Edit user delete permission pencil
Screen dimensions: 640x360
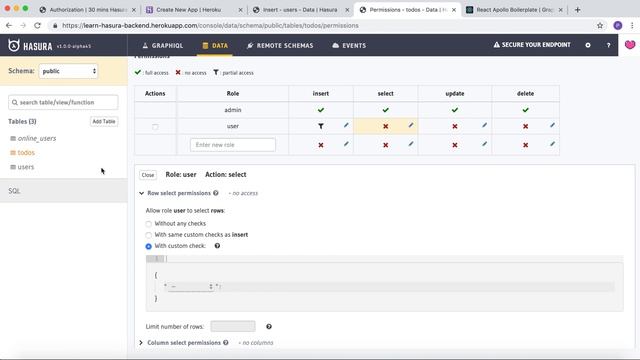552,125
